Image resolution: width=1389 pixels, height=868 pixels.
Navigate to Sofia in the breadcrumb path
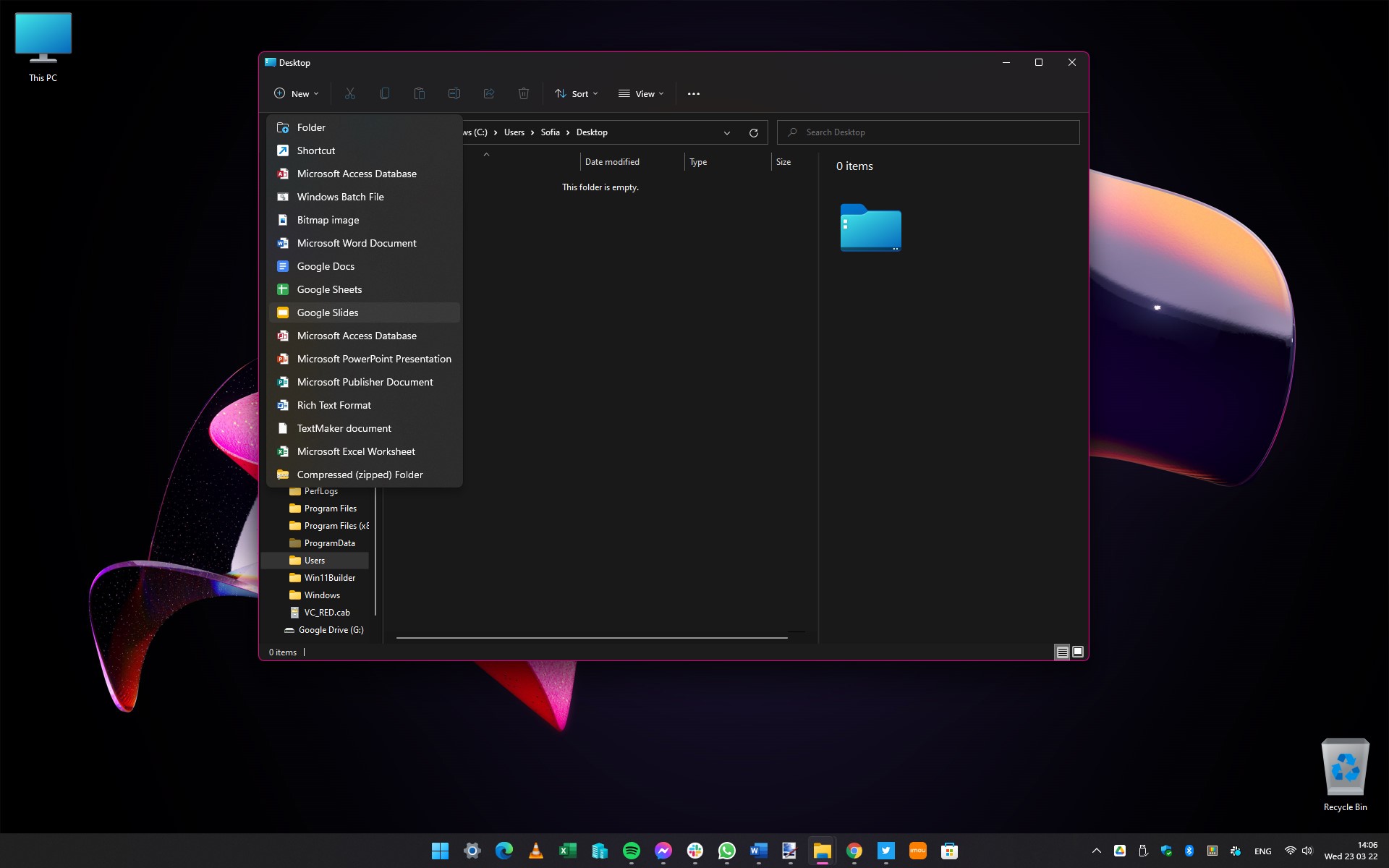coord(551,132)
